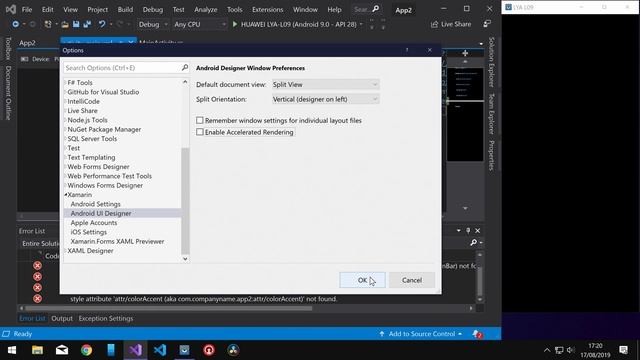Enable Accelerated Rendering checkbox
The width and height of the screenshot is (640, 360).
coord(200,132)
